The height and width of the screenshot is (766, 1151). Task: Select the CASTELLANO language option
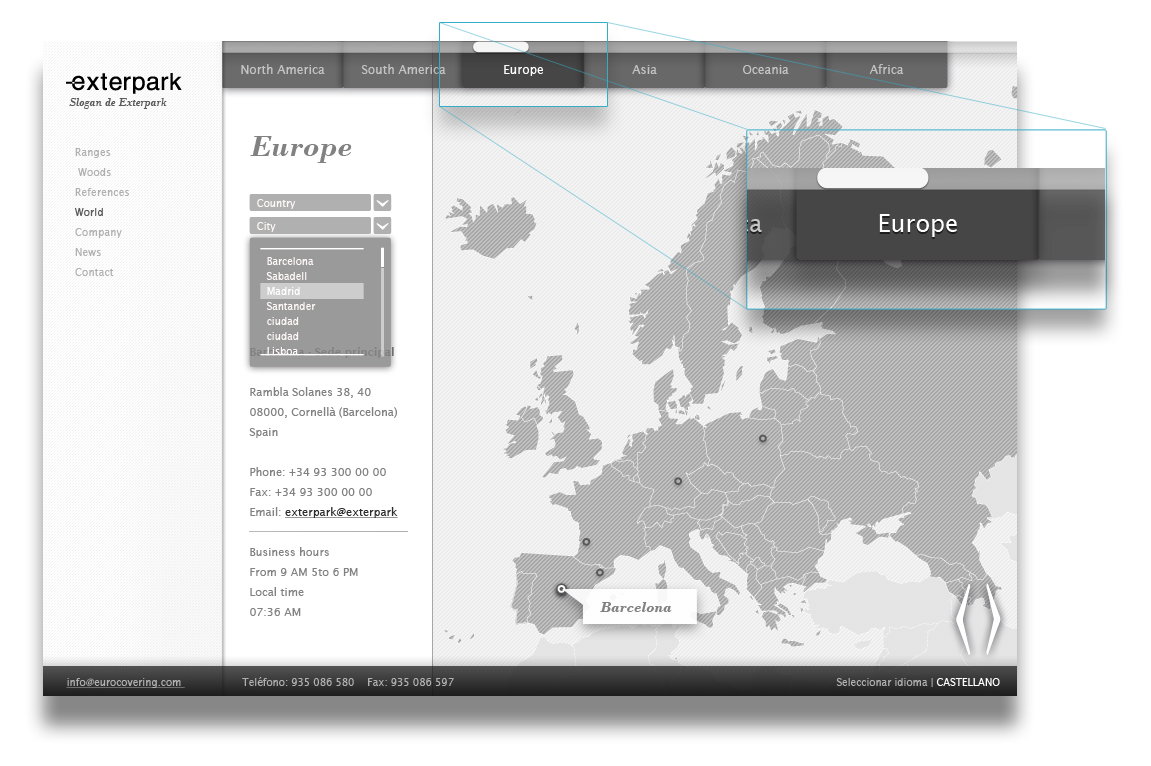(x=968, y=683)
